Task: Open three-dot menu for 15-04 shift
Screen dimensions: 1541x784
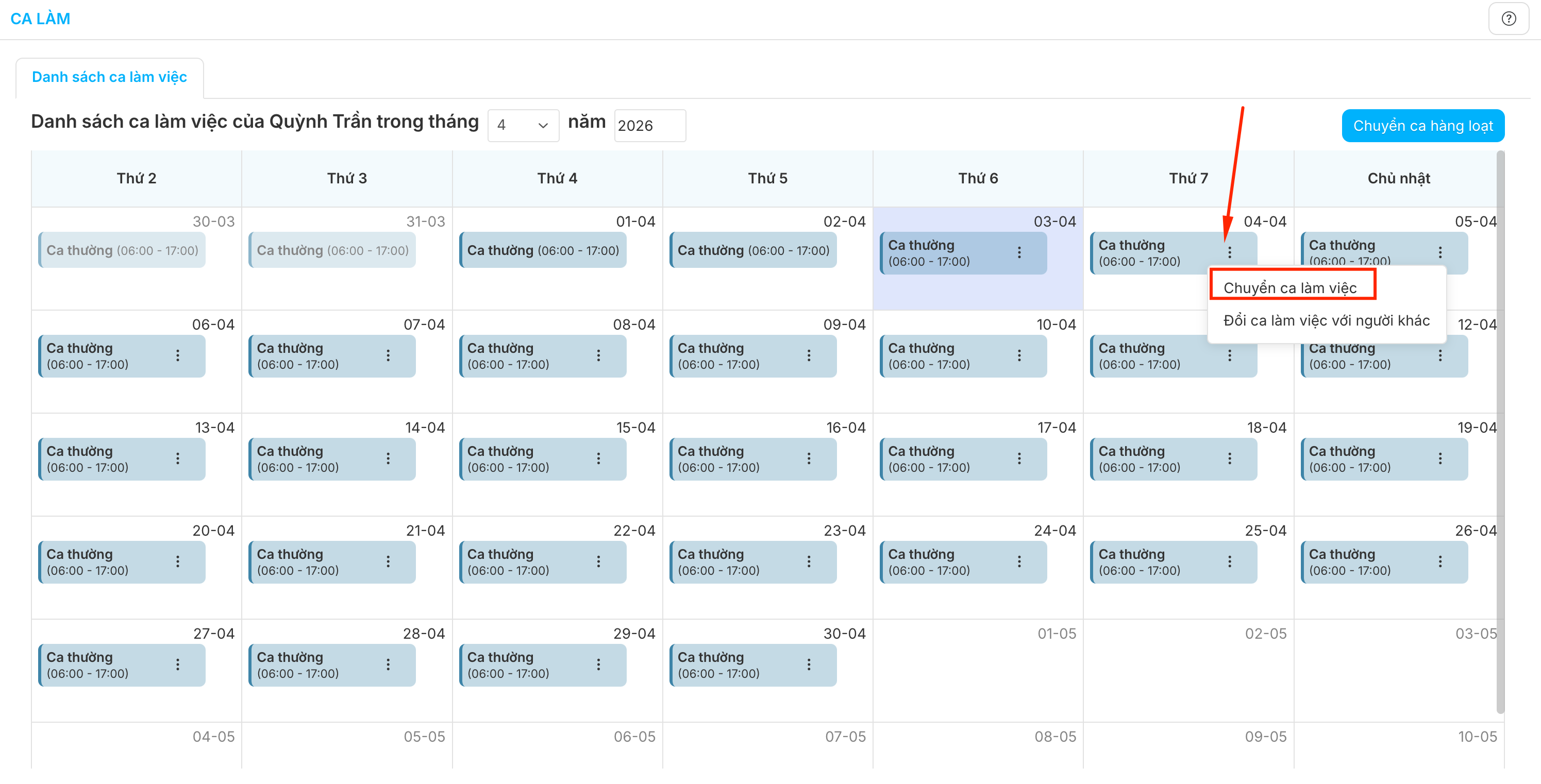Action: [598, 458]
